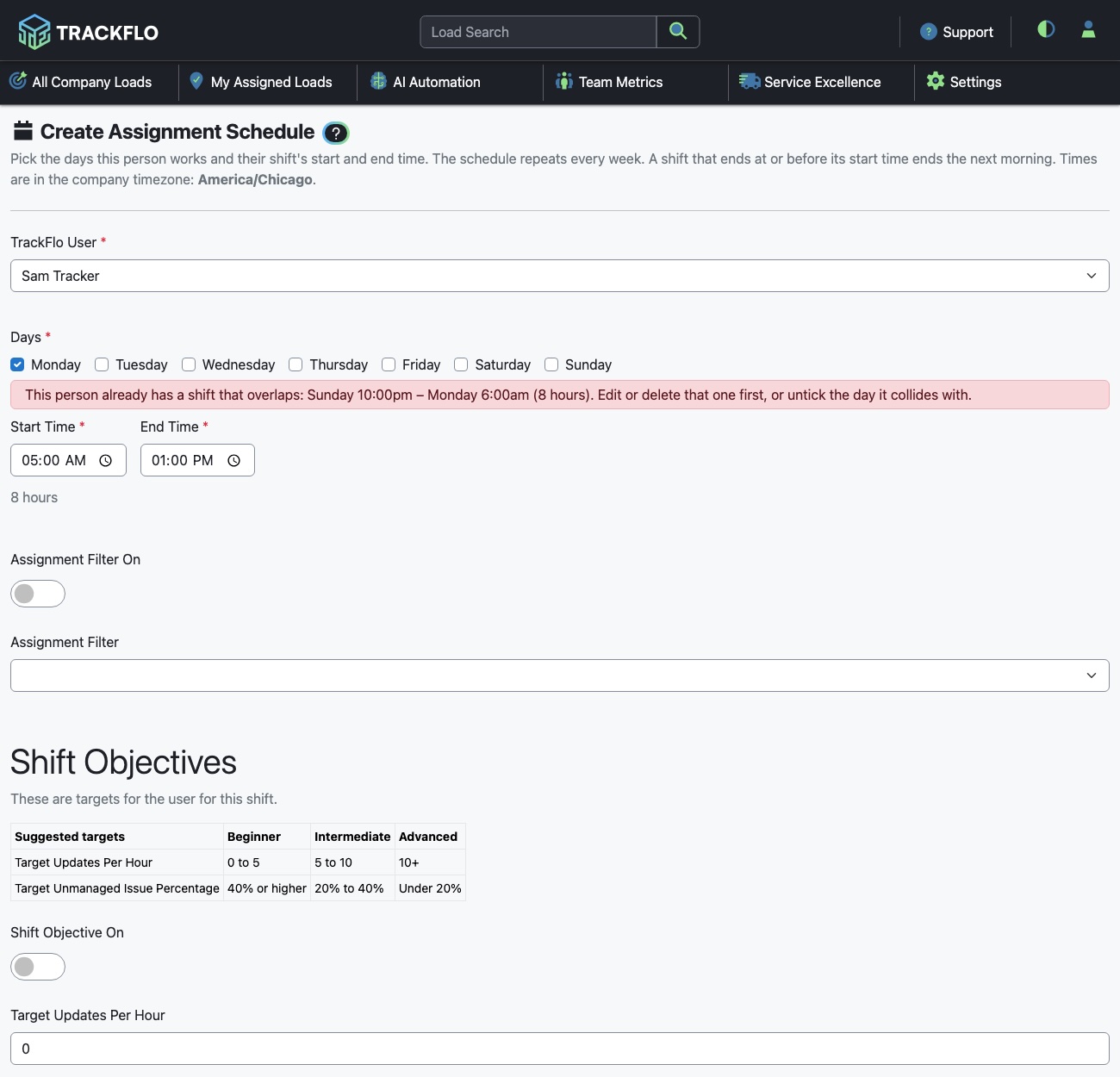Navigate to Team Metrics
Viewport: 1120px width, 1077px height.
(610, 82)
